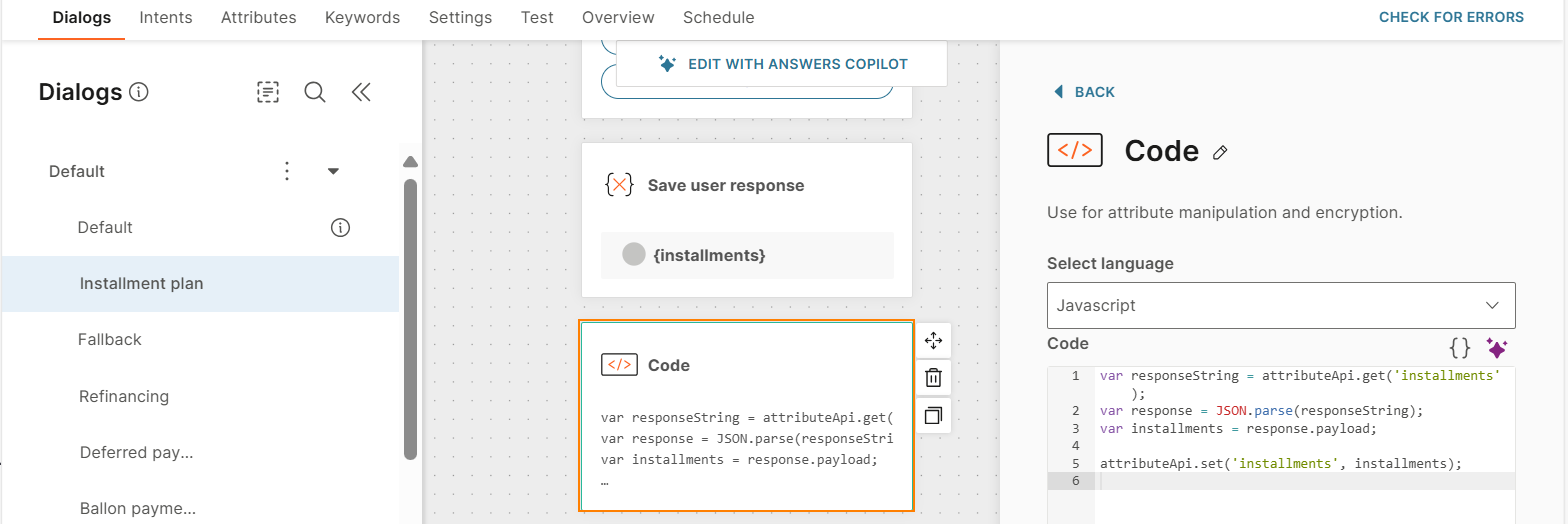Switch to the Intents tab
The width and height of the screenshot is (1568, 524).
[166, 18]
